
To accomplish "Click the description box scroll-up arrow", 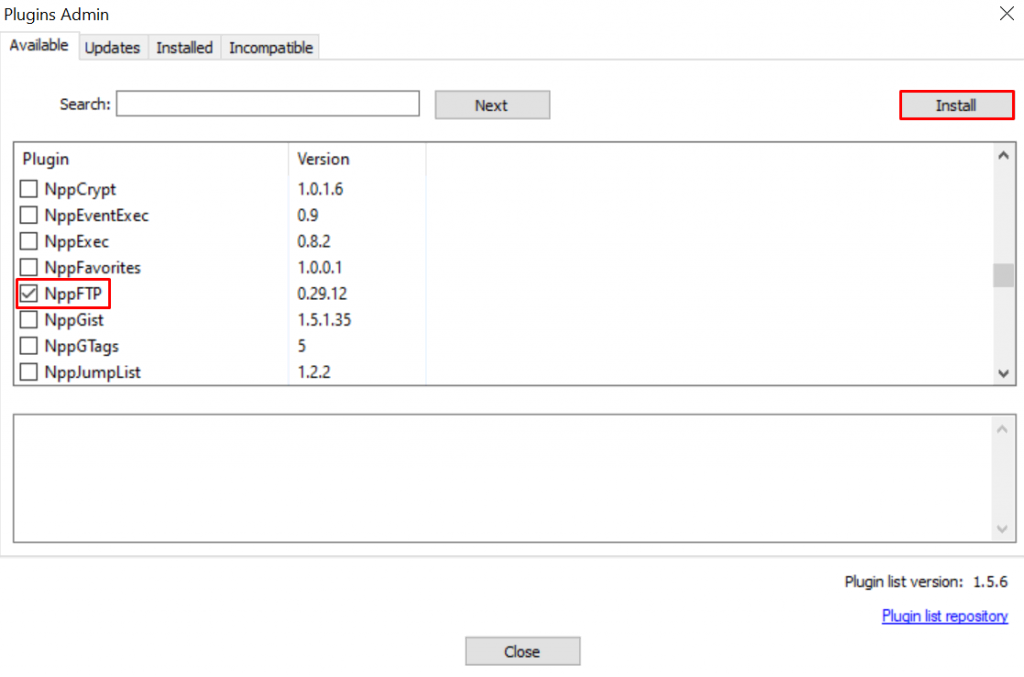I will [1002, 430].
